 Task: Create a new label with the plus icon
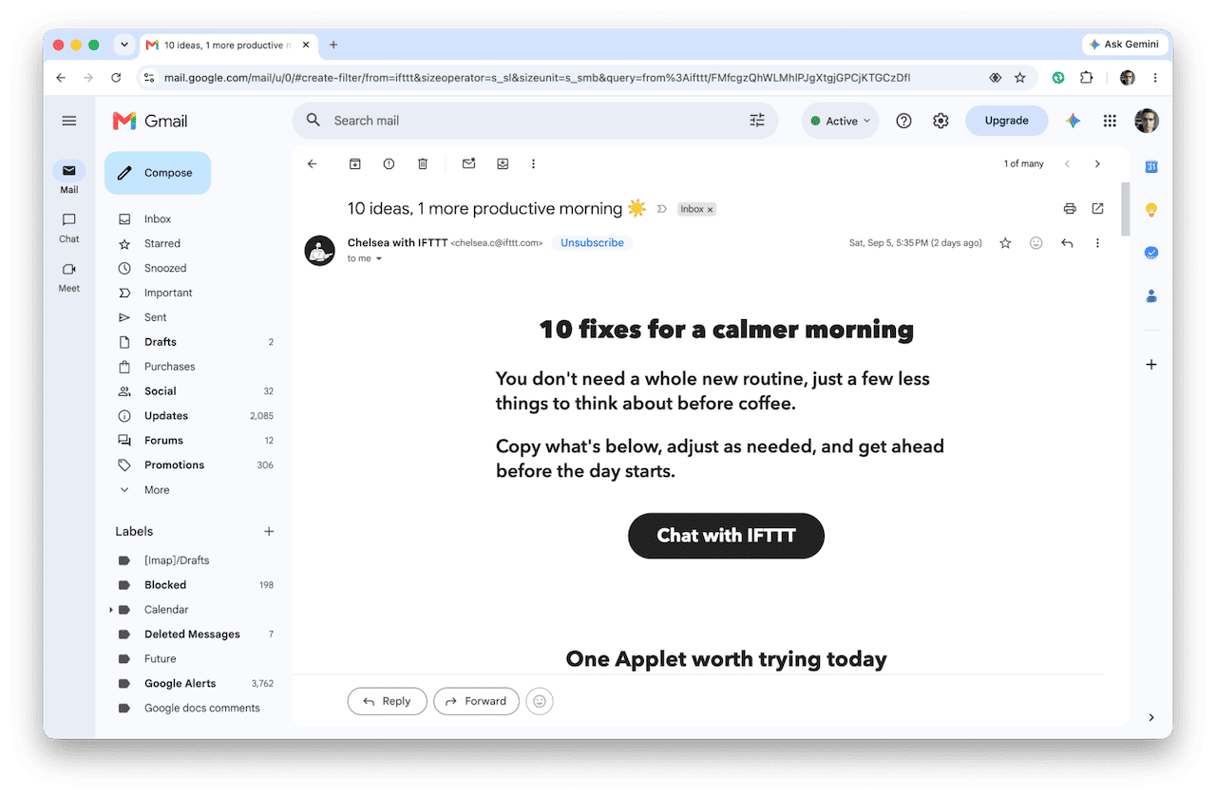(269, 532)
